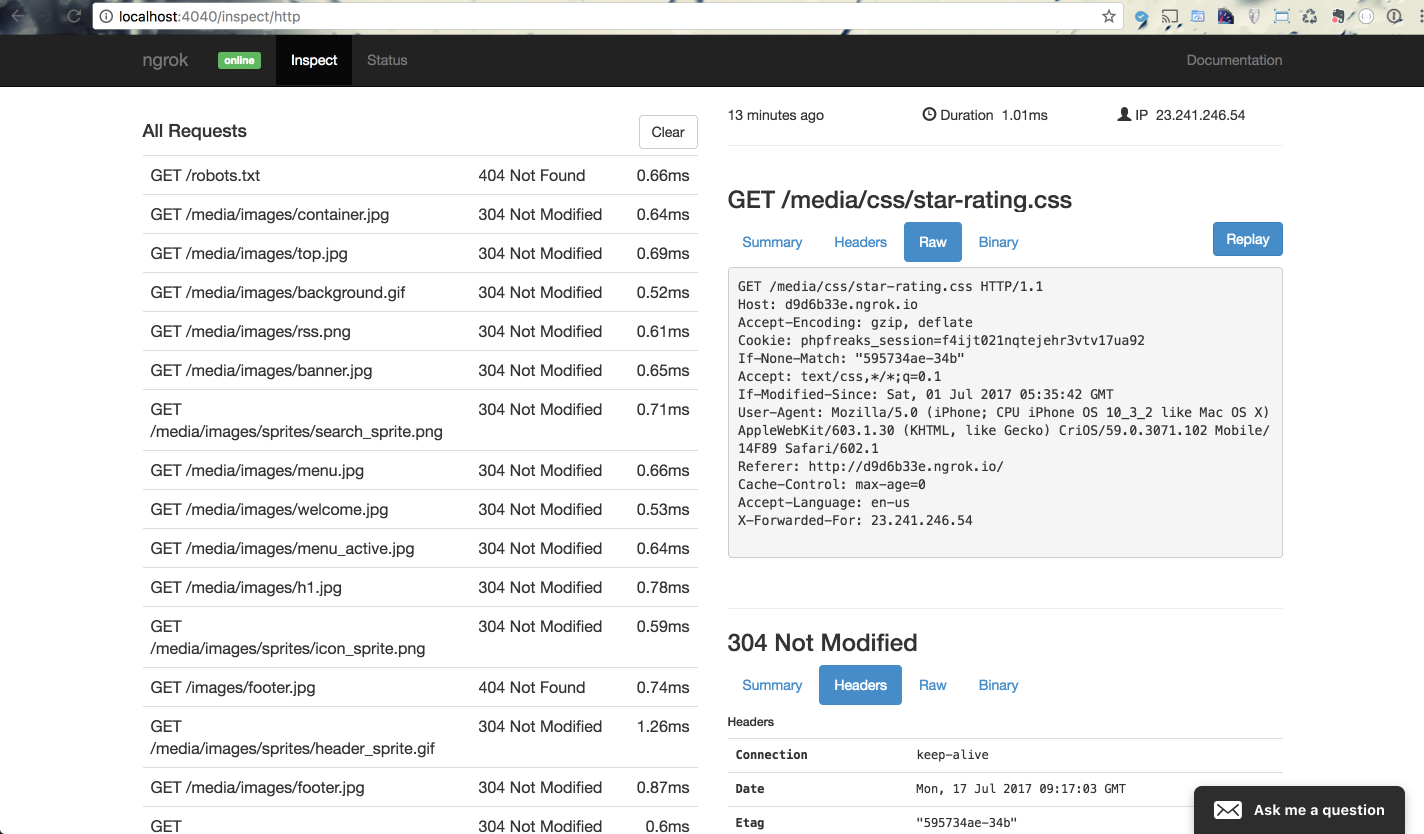Open the window resizer extension icon
1424x834 pixels.
tap(1282, 16)
